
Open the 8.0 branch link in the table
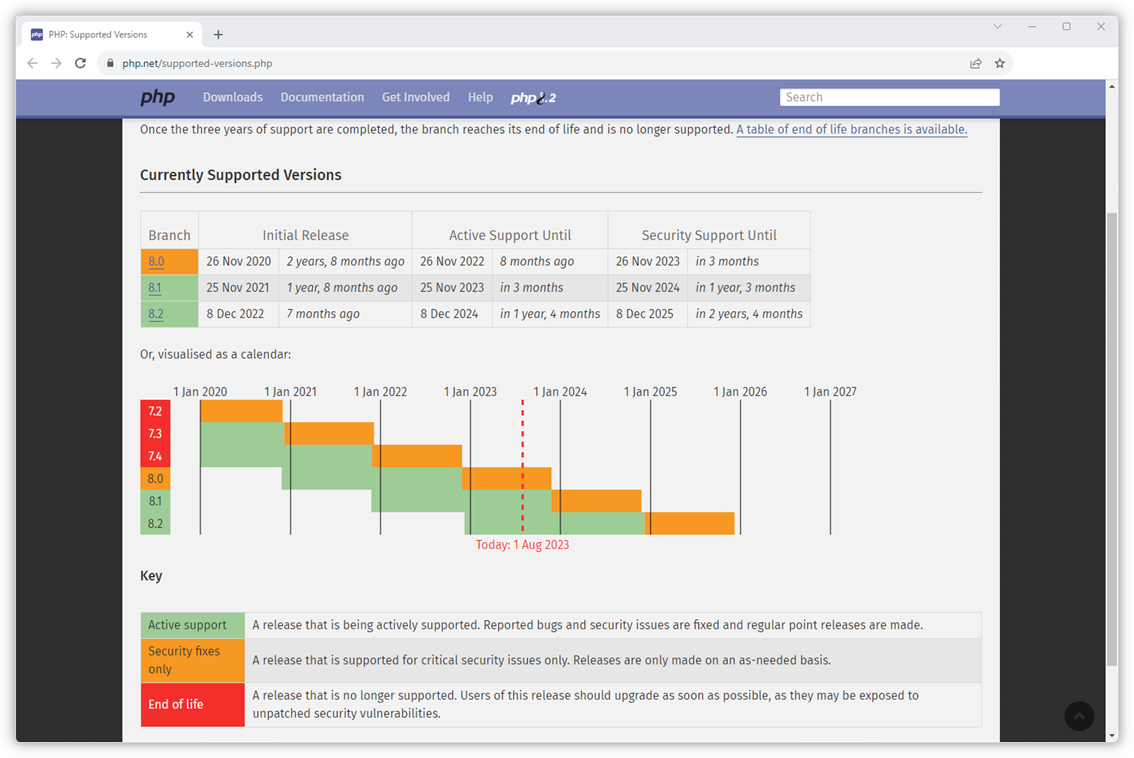point(156,261)
